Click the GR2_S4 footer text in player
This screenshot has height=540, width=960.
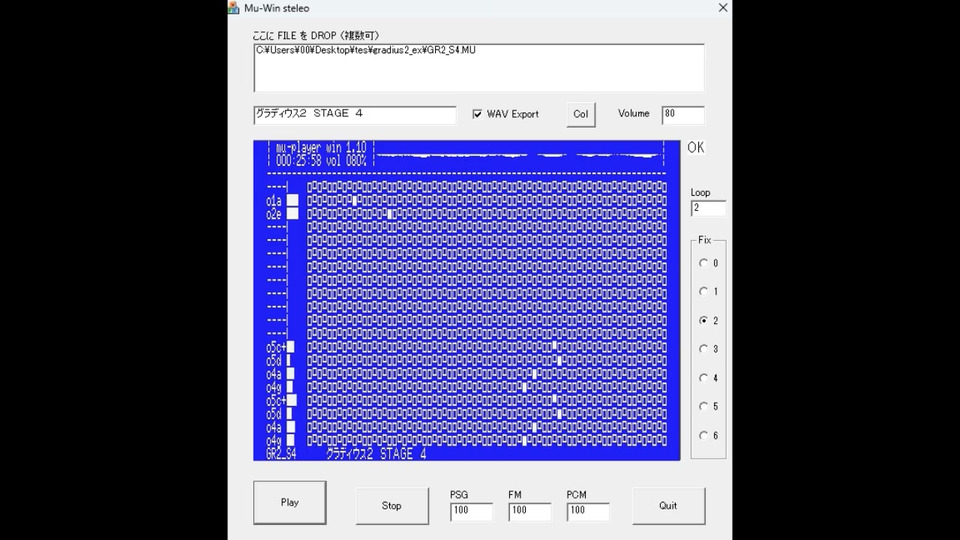(x=281, y=454)
